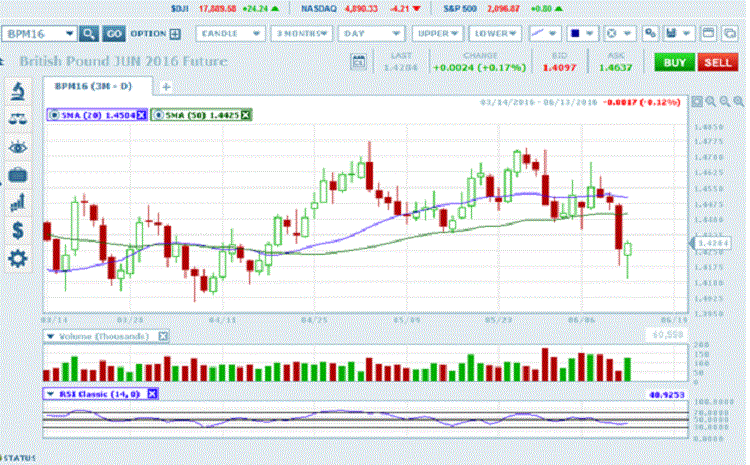Open the eye watchlist icon in sidebar

[x=18, y=147]
